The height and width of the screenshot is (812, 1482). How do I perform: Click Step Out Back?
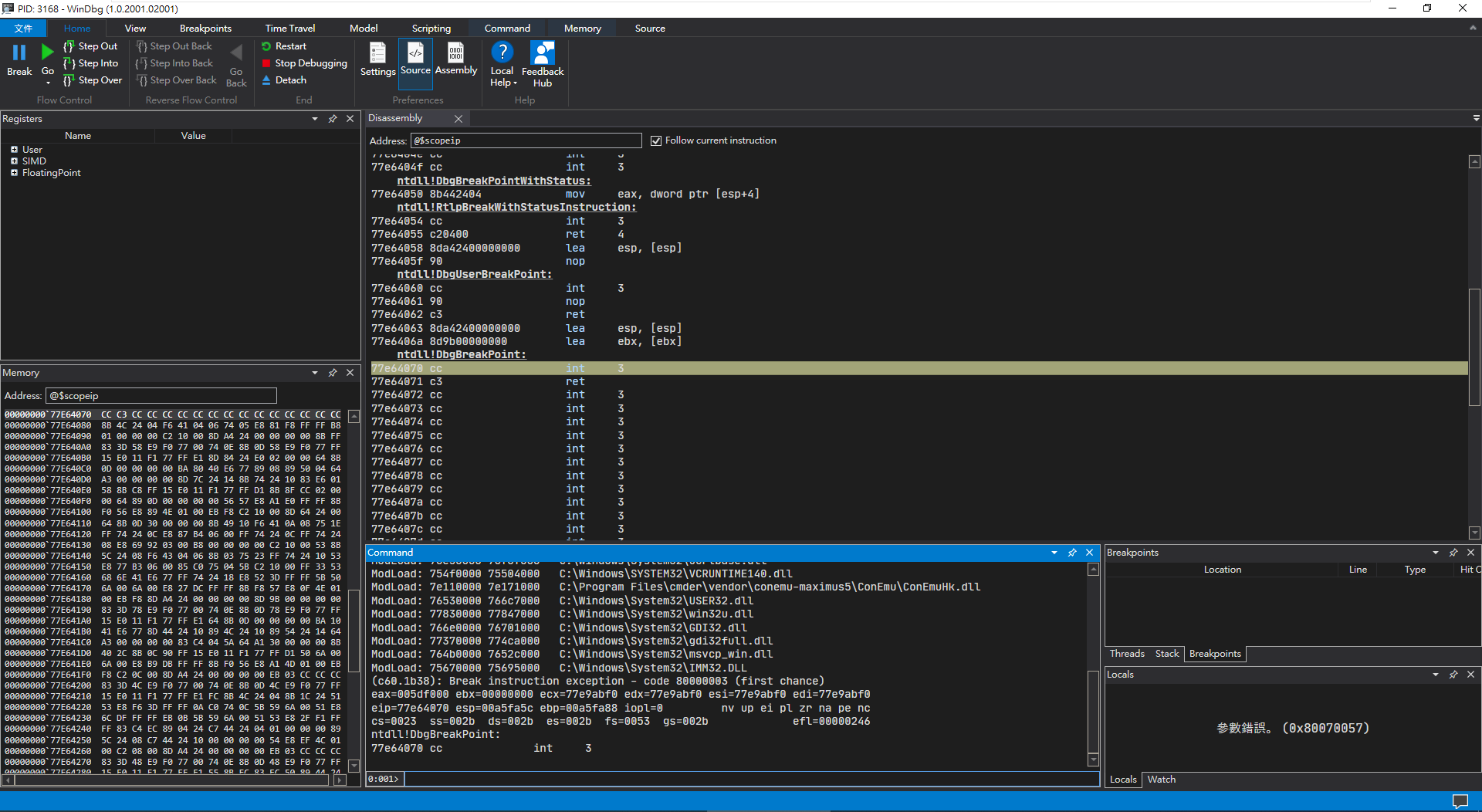click(x=174, y=46)
